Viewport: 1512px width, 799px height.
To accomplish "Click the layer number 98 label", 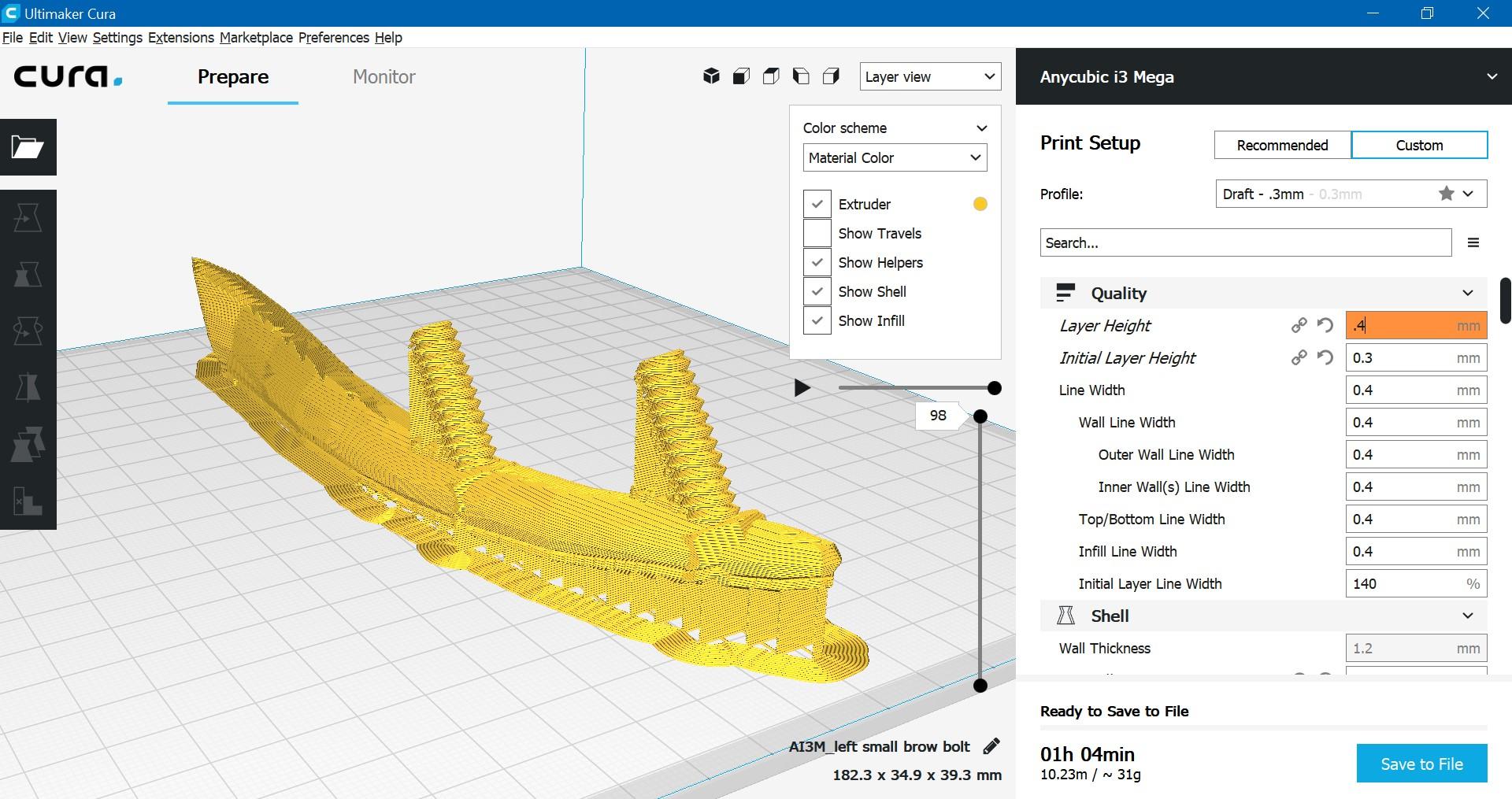I will click(x=938, y=415).
